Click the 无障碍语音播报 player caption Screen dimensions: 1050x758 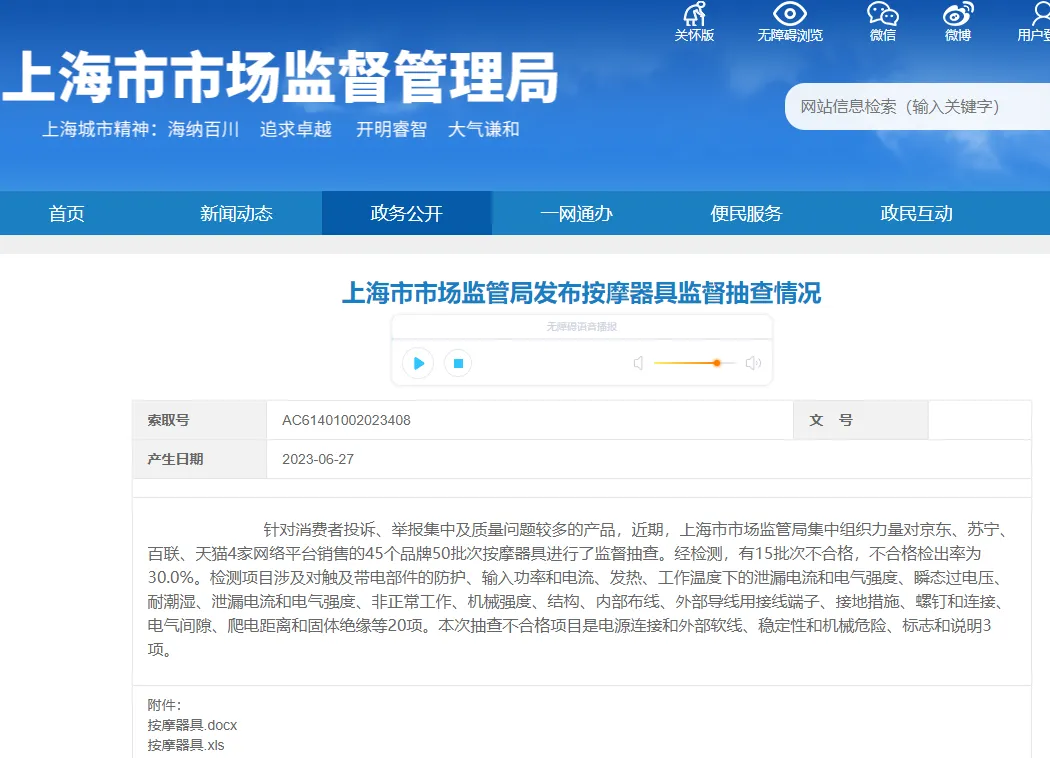581,327
